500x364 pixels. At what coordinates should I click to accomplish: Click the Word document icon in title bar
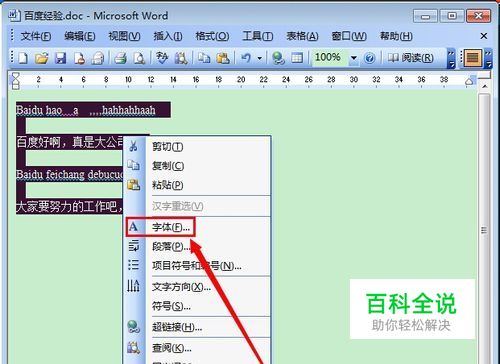click(x=14, y=15)
